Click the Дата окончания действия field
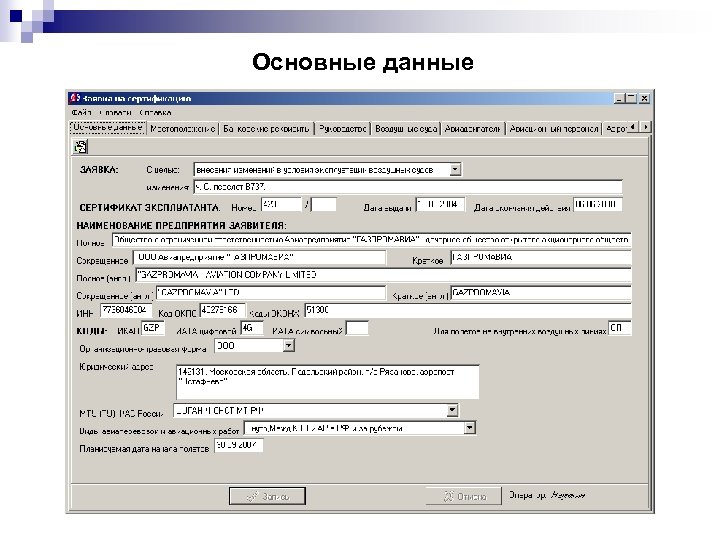The height and width of the screenshot is (540, 720). click(x=598, y=204)
